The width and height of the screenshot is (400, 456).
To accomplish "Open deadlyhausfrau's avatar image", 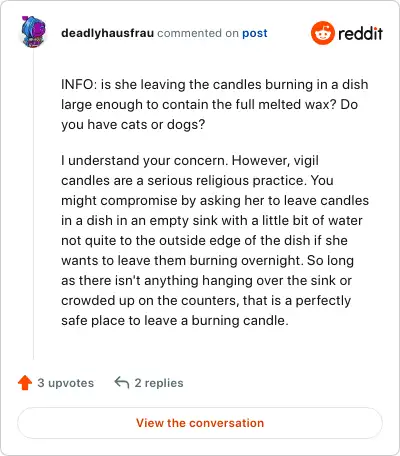I will tap(33, 32).
